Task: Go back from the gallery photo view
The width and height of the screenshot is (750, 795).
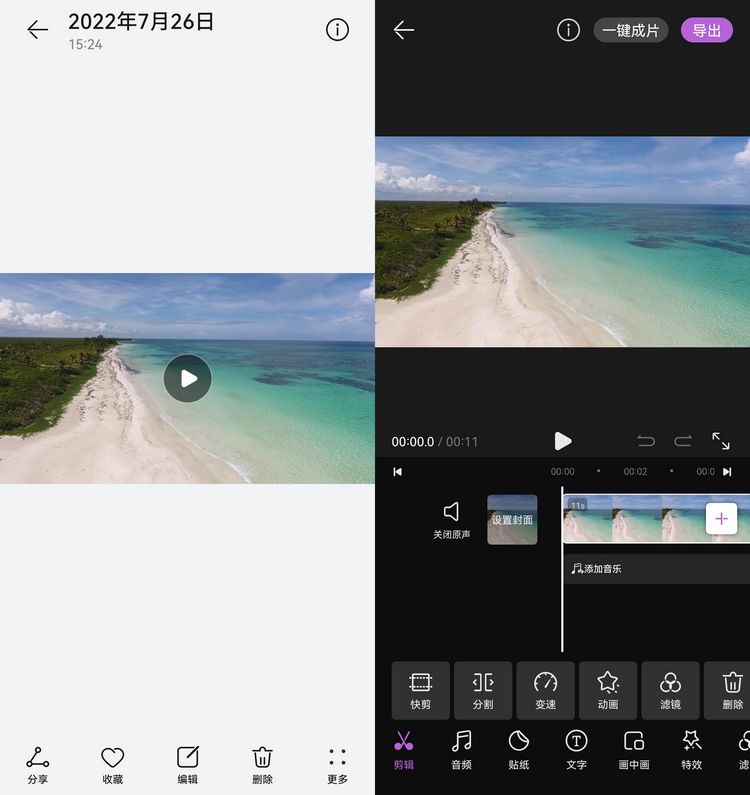Action: click(x=38, y=30)
